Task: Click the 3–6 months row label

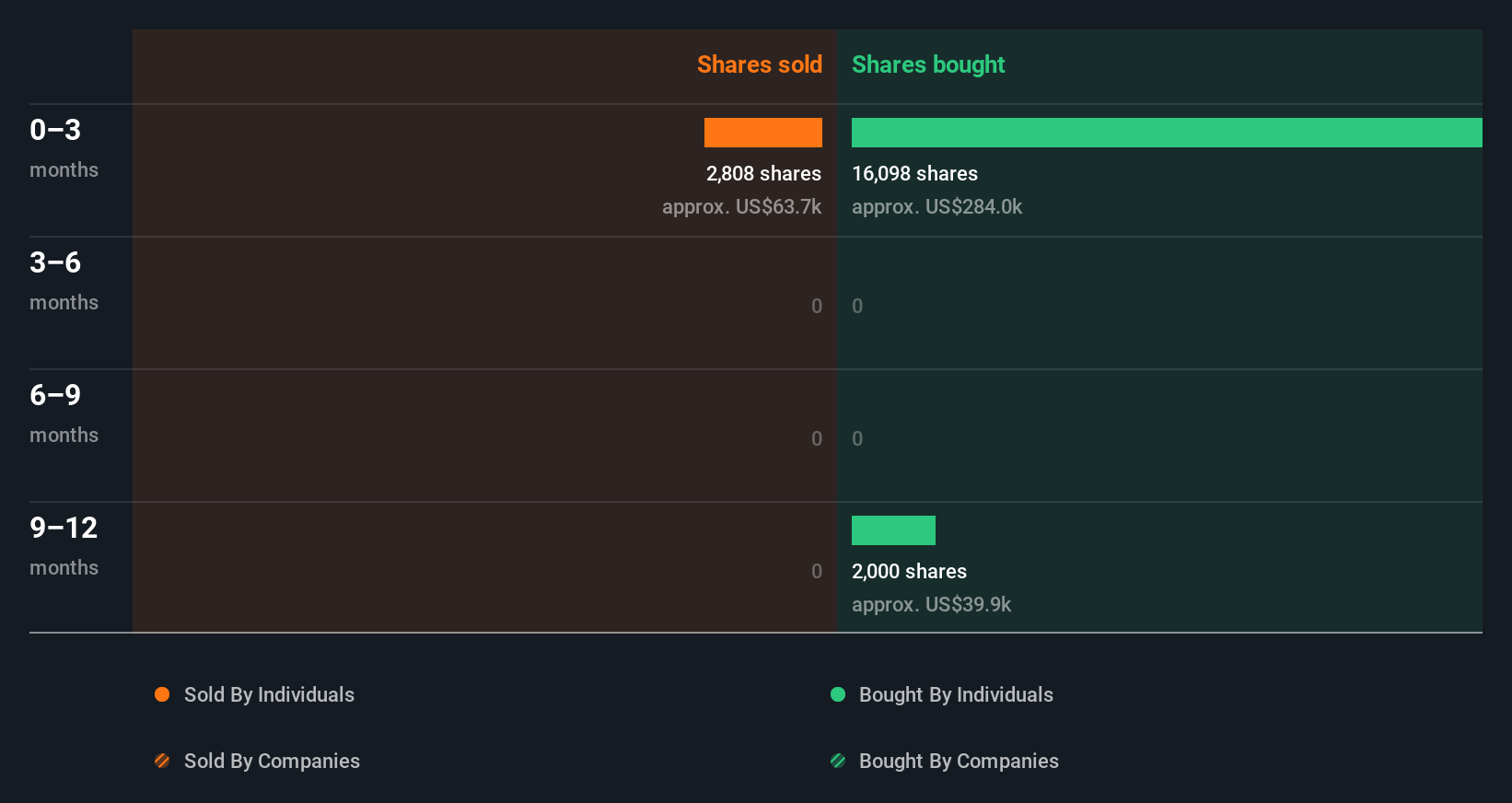Action: click(64, 281)
